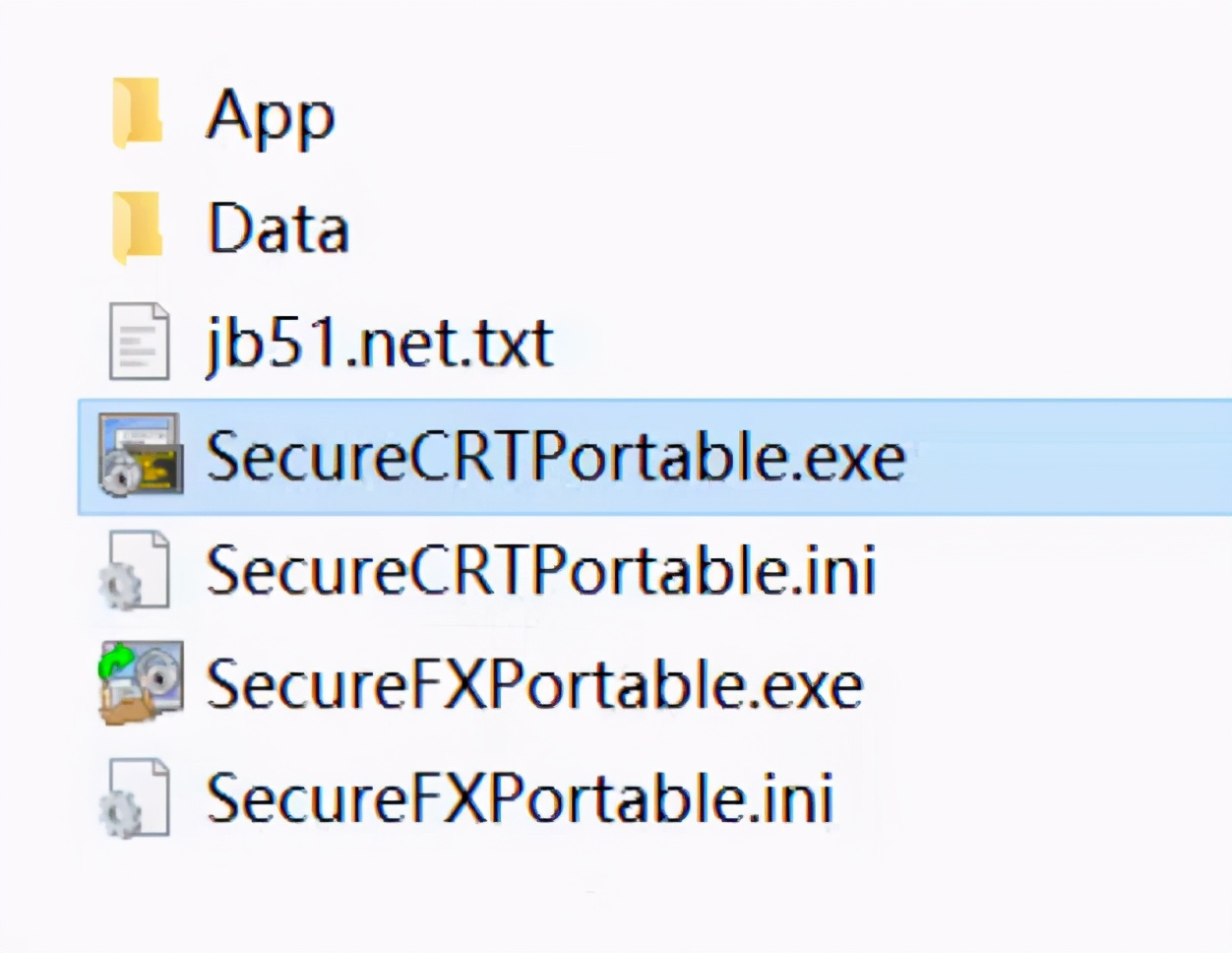The width and height of the screenshot is (1232, 953).
Task: Click the jb51.net.txt file name
Action: coord(380,344)
